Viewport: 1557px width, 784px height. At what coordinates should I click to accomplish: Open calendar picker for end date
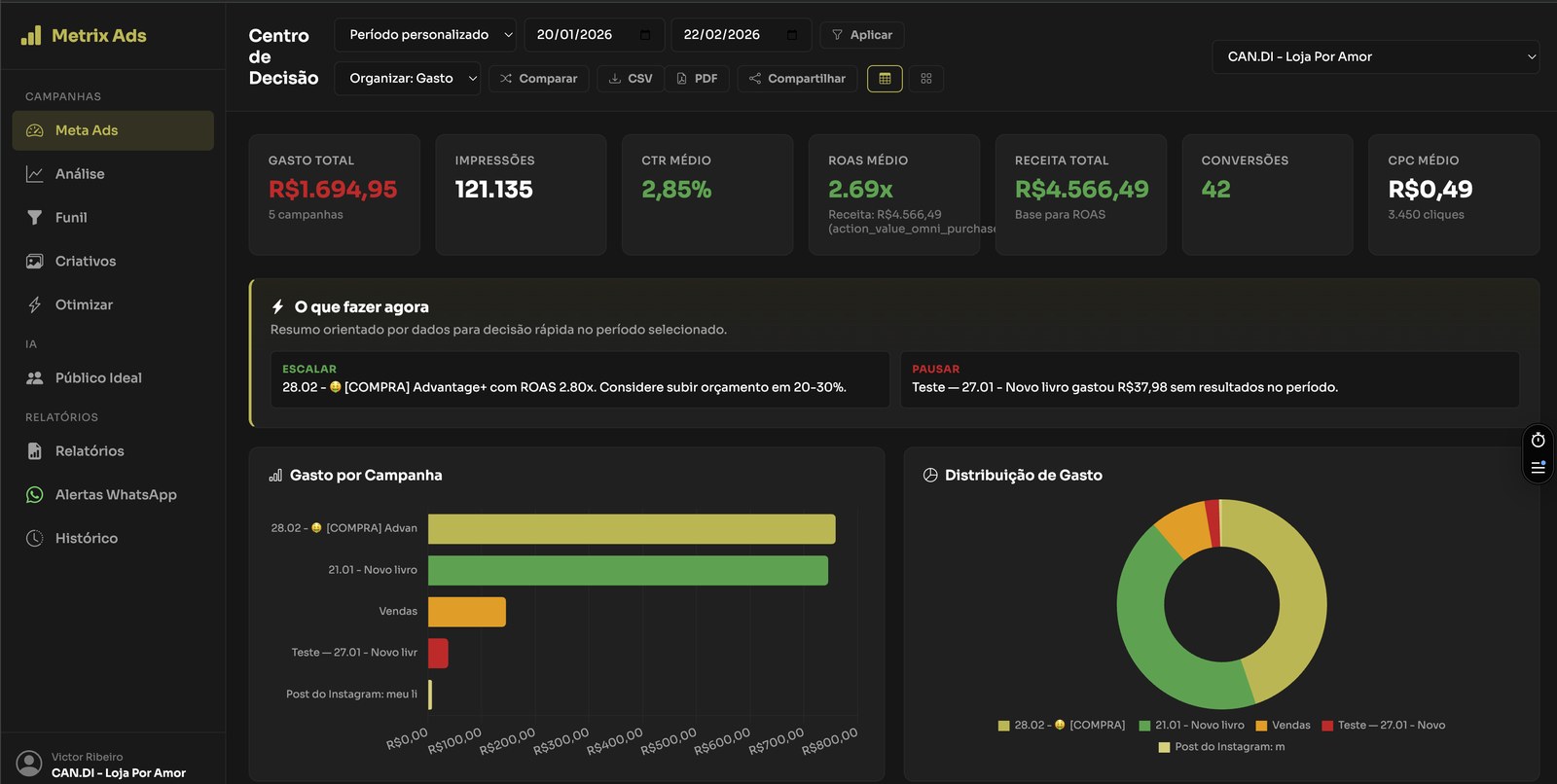click(792, 35)
